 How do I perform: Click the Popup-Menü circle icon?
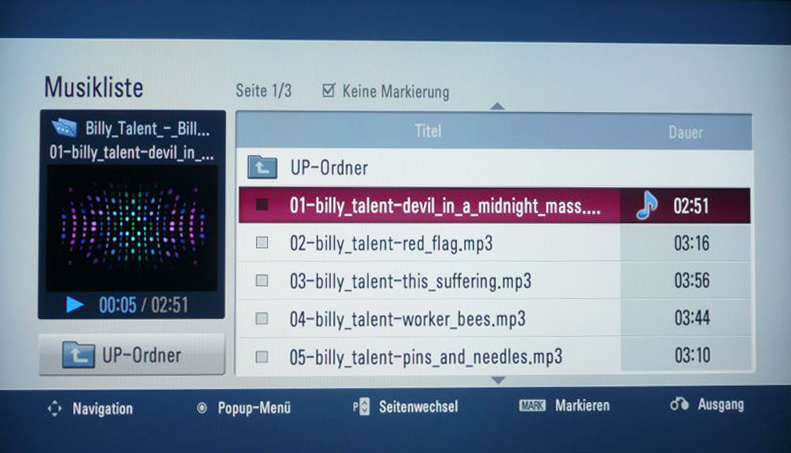(202, 408)
